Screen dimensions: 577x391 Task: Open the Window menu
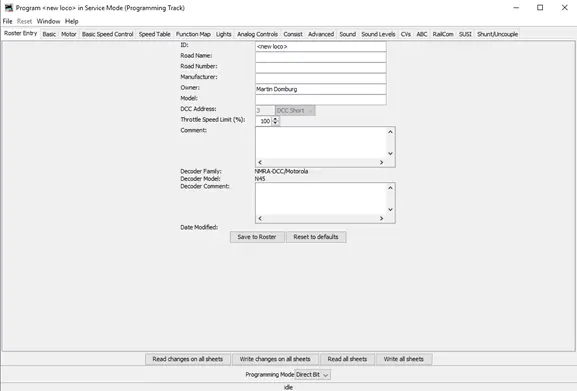(x=48, y=21)
